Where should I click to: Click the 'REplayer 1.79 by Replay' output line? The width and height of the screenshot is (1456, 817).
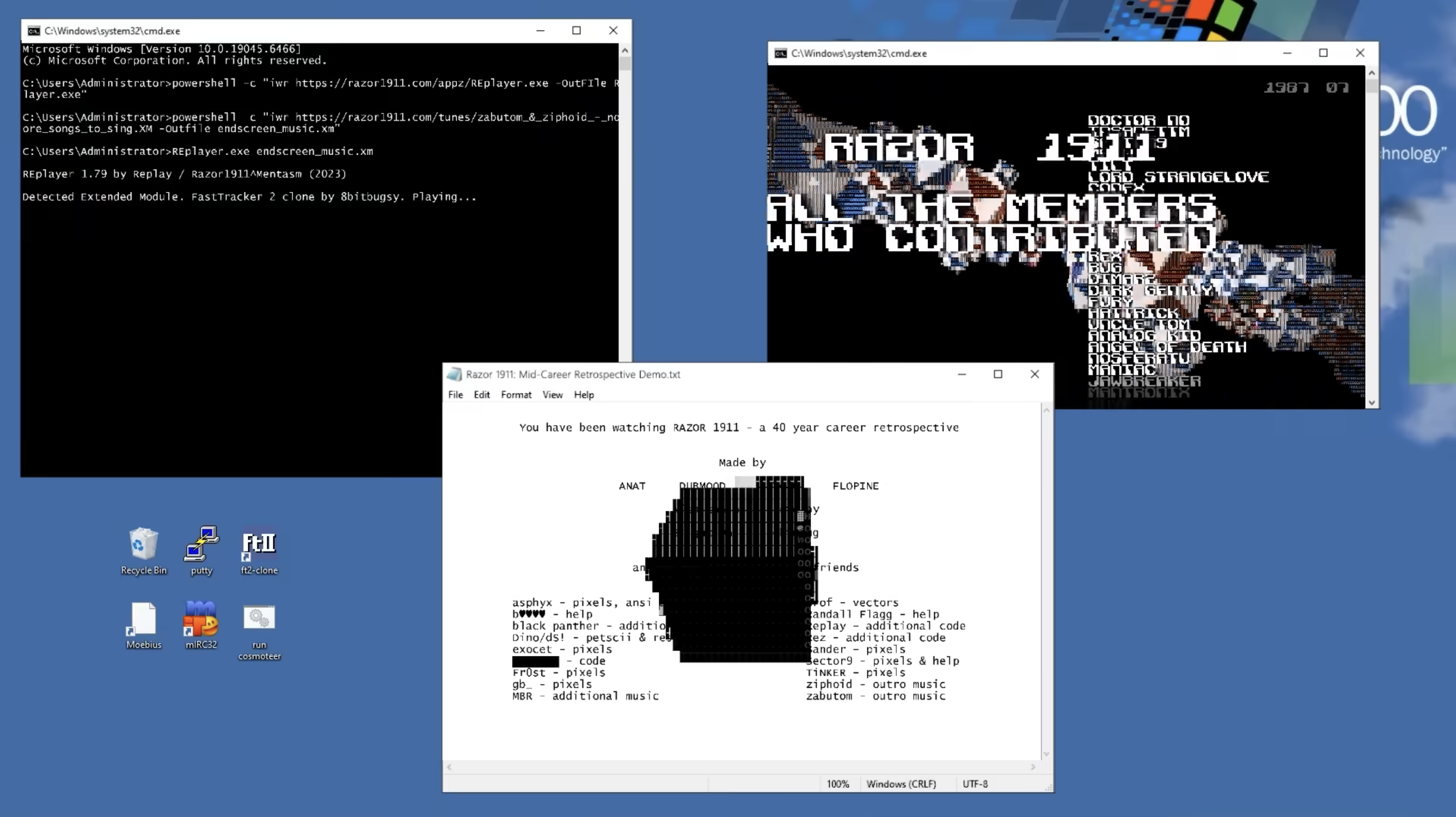click(x=184, y=174)
